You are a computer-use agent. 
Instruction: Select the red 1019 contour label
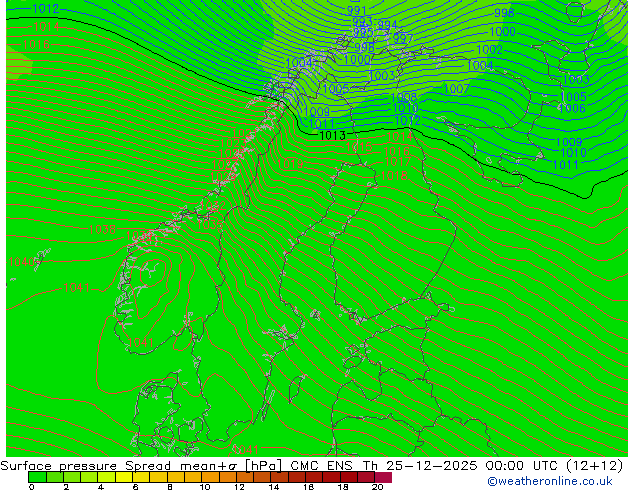pos(290,163)
